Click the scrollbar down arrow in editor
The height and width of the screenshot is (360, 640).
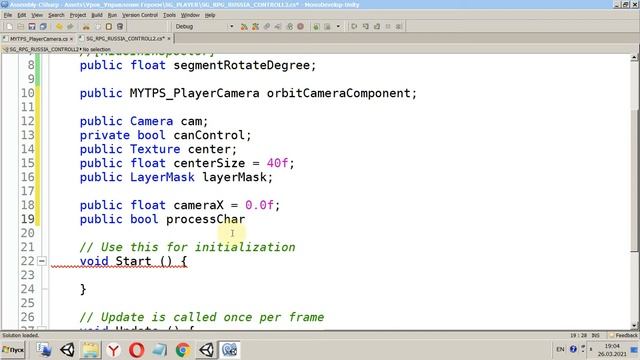pos(634,326)
